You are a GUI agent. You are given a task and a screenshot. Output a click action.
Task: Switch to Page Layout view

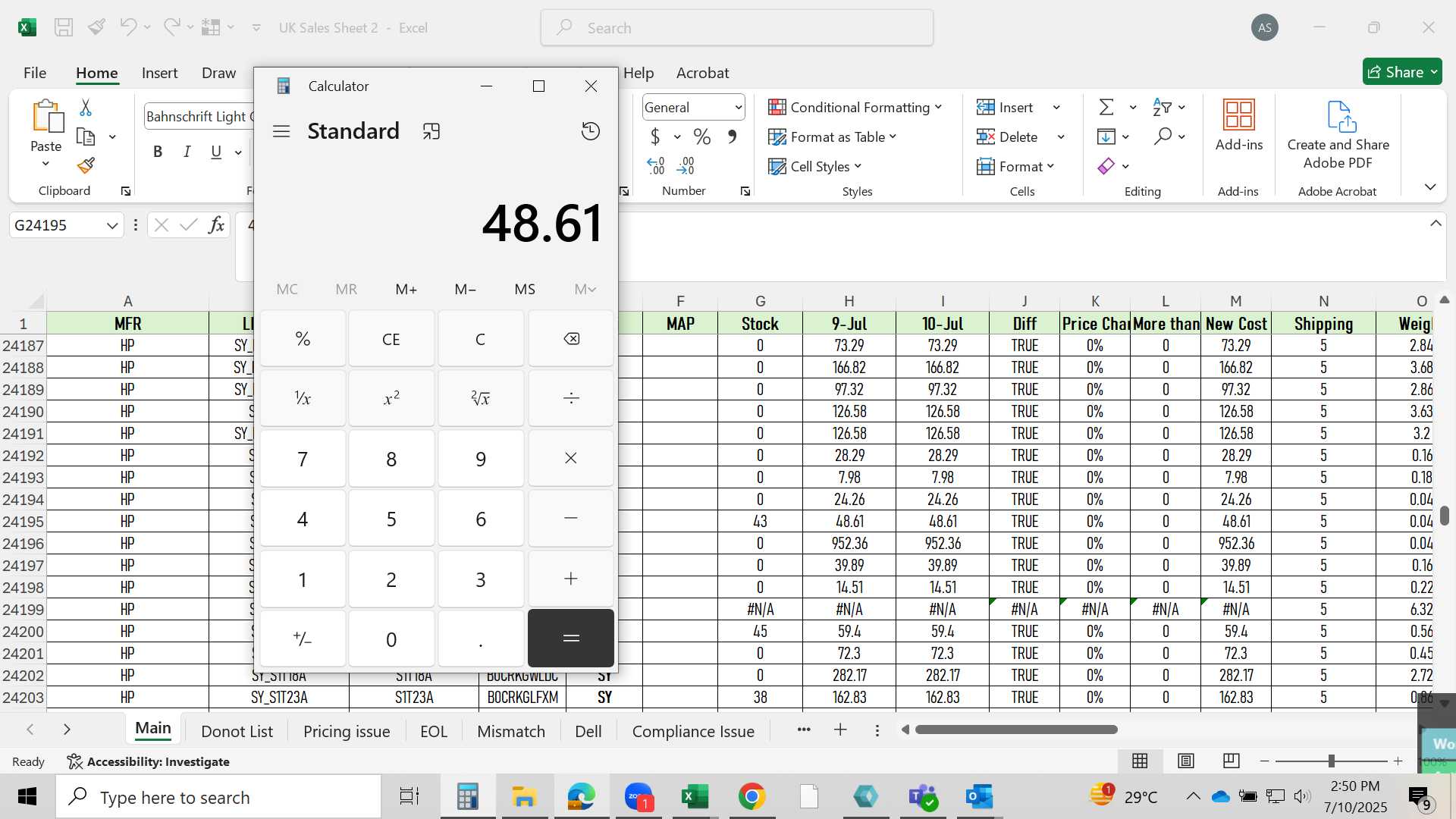pyautogui.click(x=1186, y=761)
